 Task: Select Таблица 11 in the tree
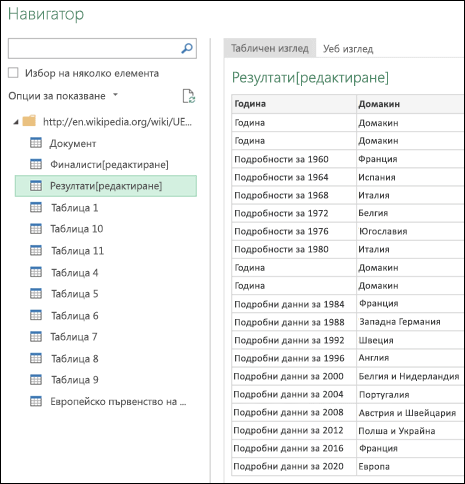pos(77,251)
